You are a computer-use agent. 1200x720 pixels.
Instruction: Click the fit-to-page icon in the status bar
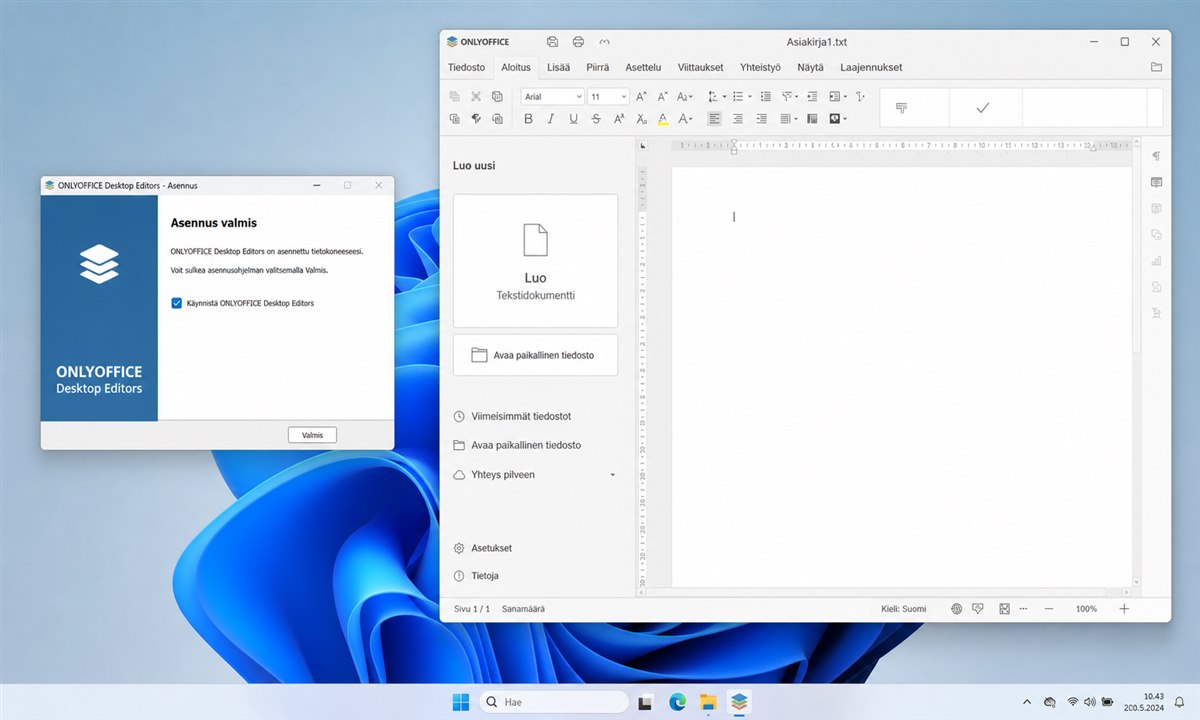(1003, 608)
